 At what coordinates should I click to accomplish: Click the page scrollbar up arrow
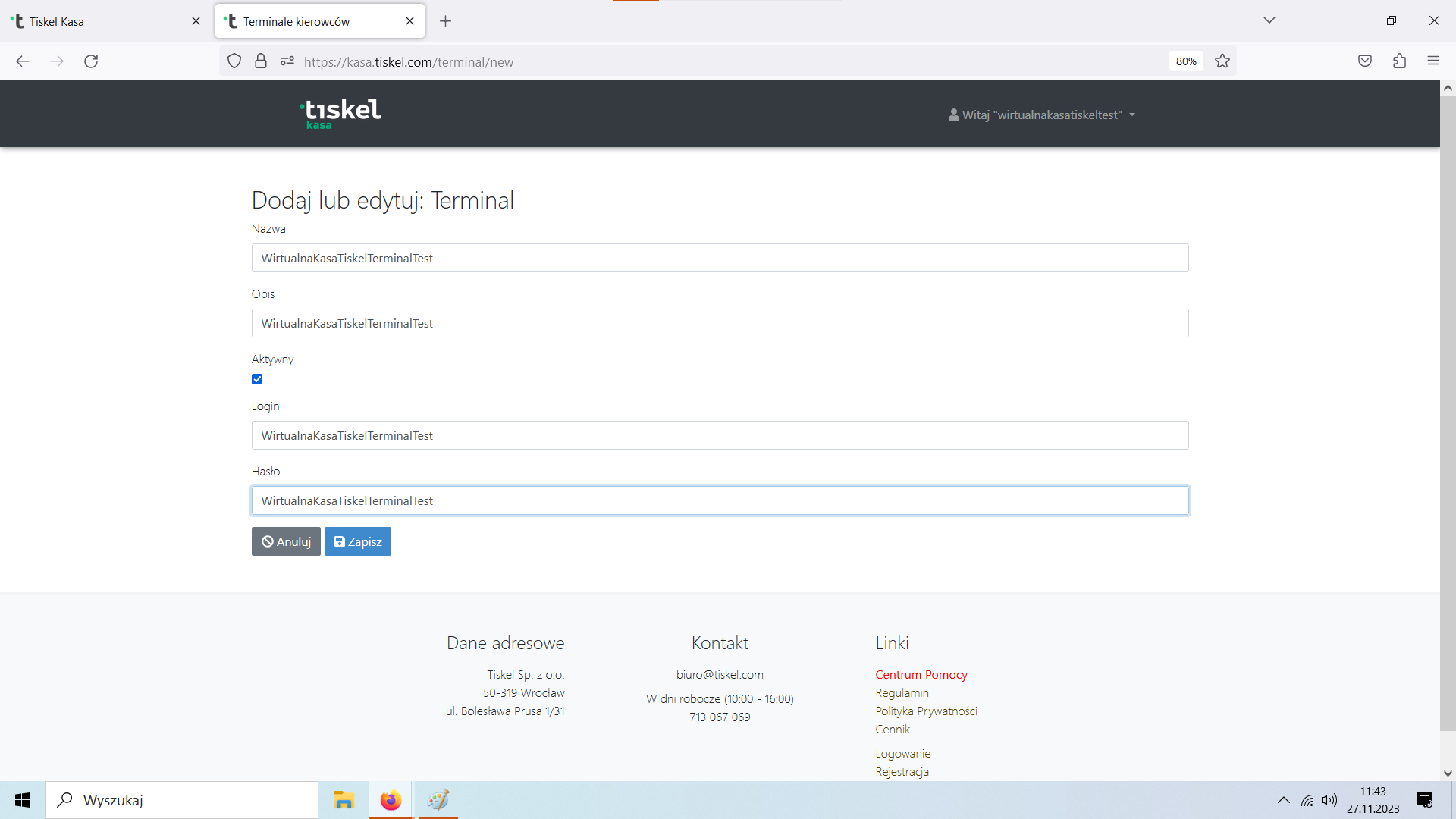1448,88
